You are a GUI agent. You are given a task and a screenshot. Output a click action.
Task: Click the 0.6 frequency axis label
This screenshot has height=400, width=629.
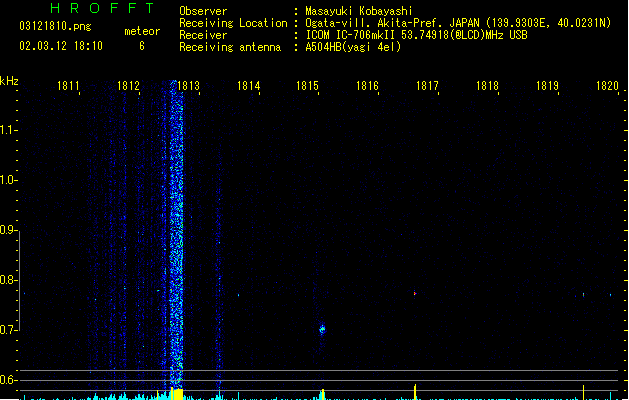pos(7,380)
